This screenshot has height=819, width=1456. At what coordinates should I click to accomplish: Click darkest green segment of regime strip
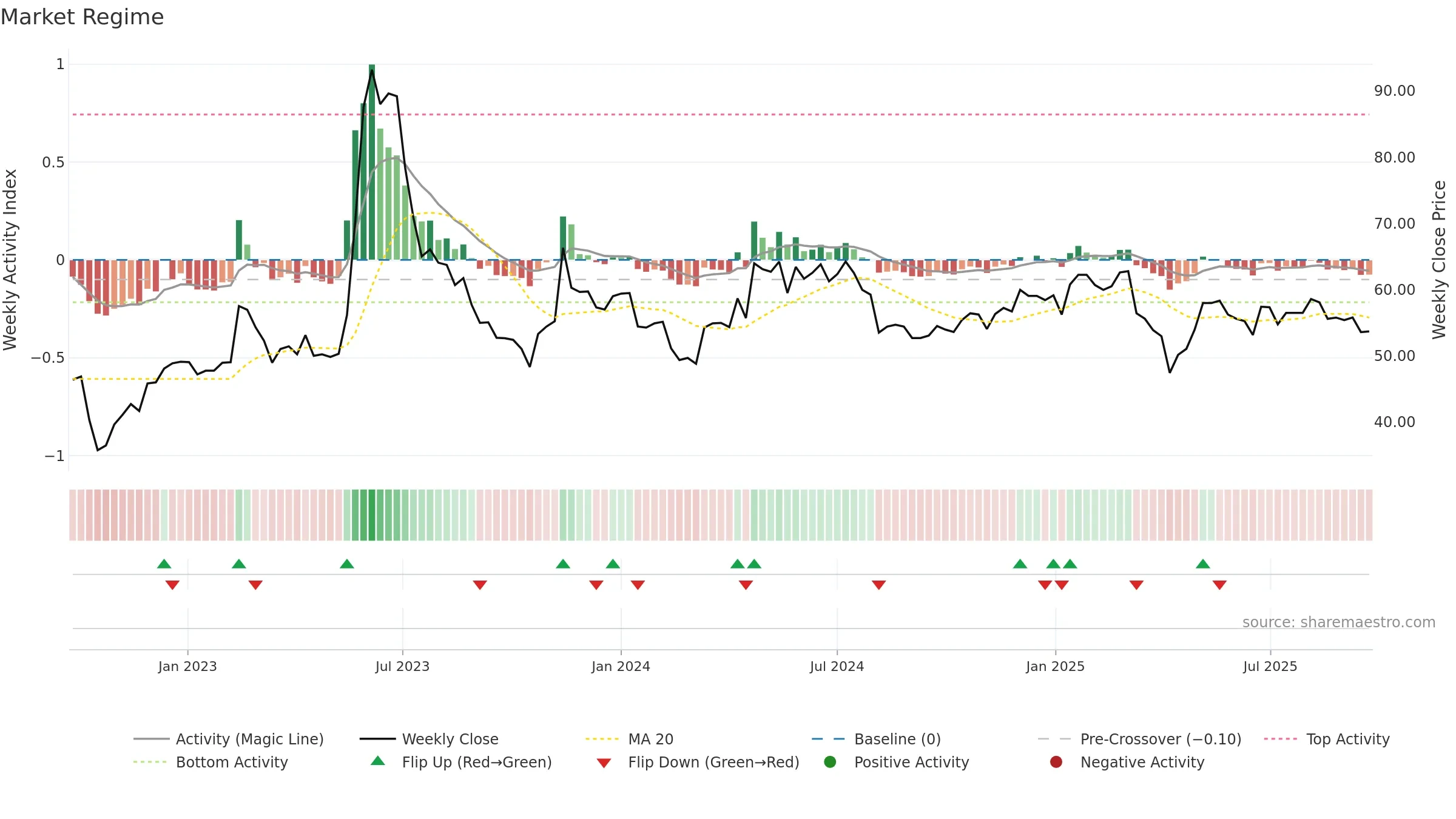tap(372, 515)
